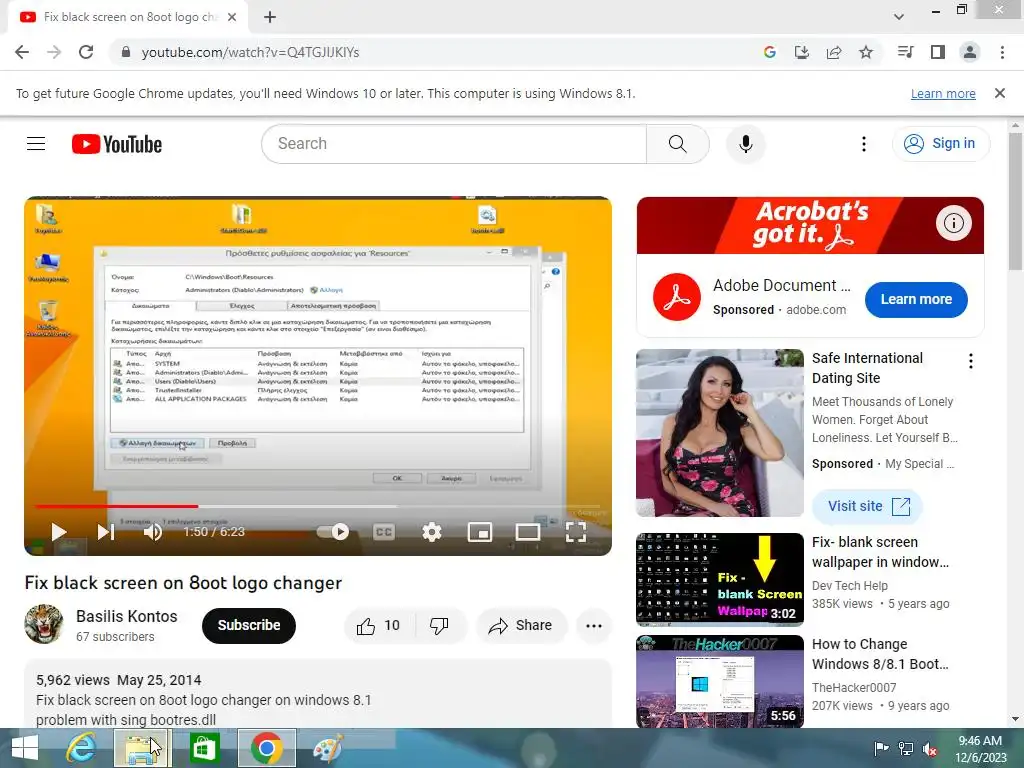This screenshot has width=1024, height=768.
Task: Click the browser forward arrow
Action: point(54,52)
